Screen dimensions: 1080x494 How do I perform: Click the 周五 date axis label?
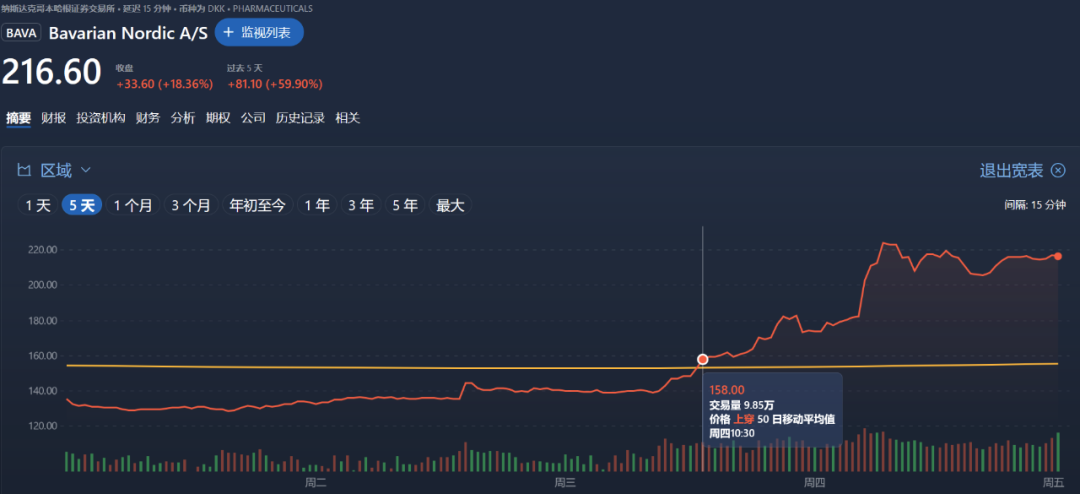coord(1053,482)
